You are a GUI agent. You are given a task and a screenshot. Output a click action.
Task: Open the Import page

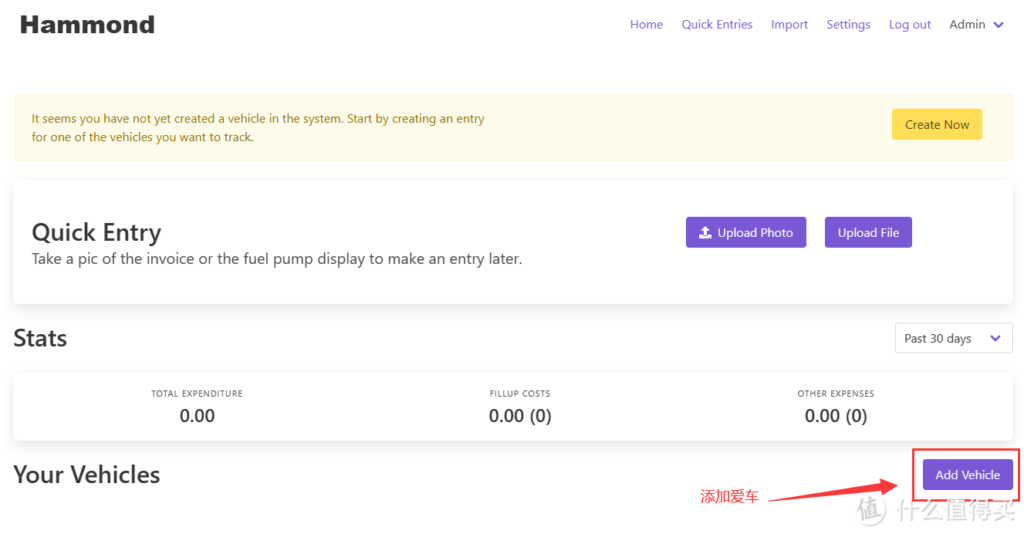click(789, 25)
